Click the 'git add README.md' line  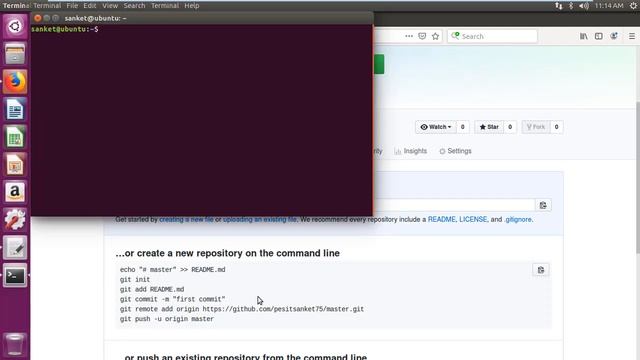pyautogui.click(x=152, y=289)
